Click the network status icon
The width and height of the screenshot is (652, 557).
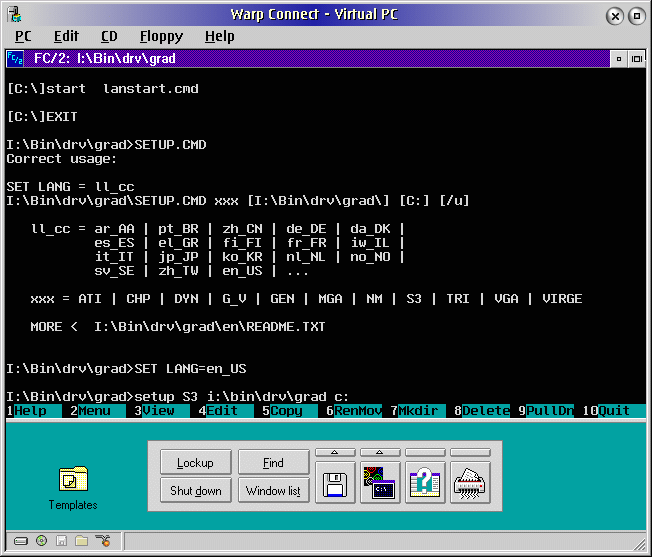click(103, 540)
